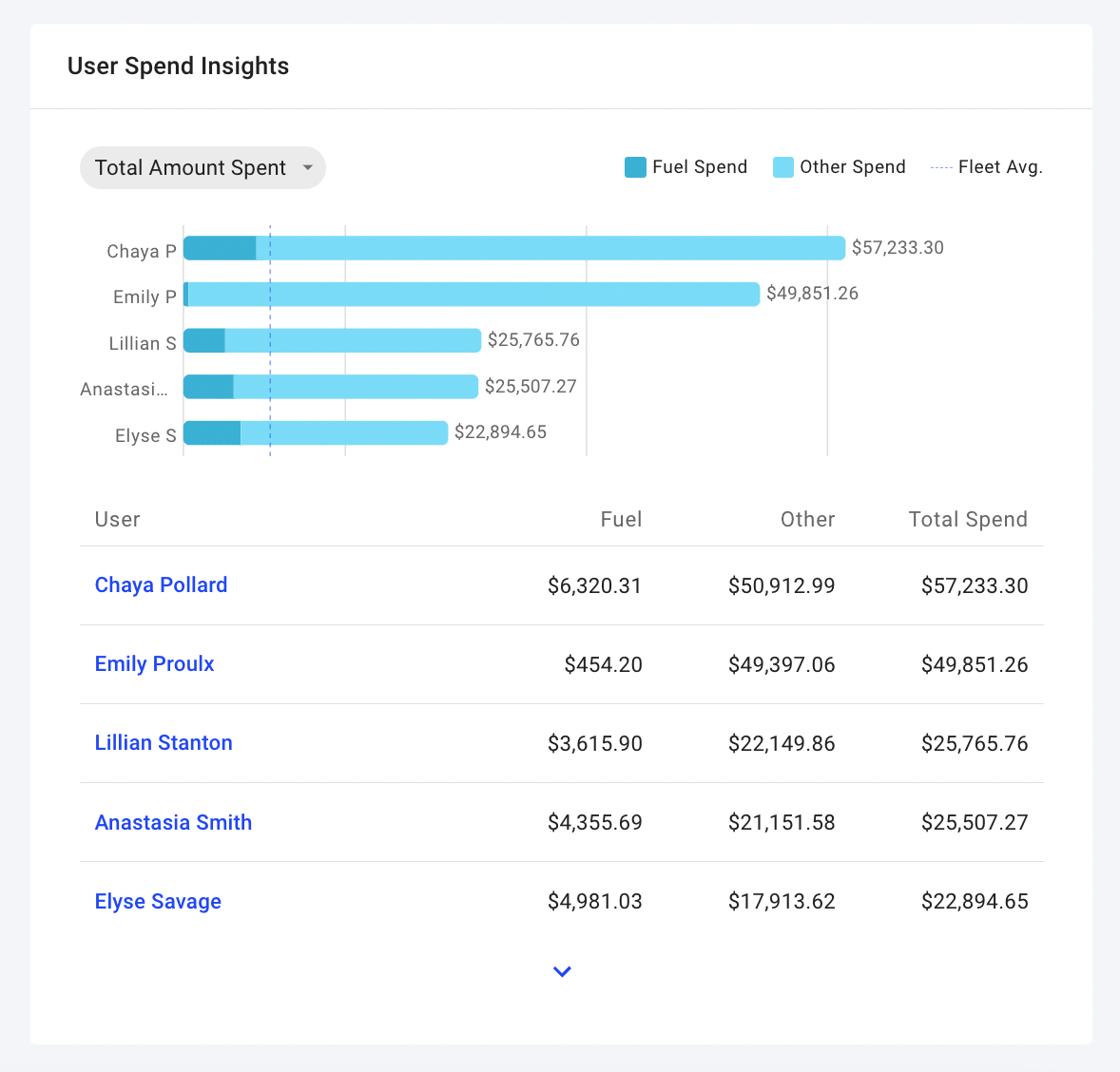
Task: Click Anastasia's fuel spend bar segment
Action: (x=208, y=387)
